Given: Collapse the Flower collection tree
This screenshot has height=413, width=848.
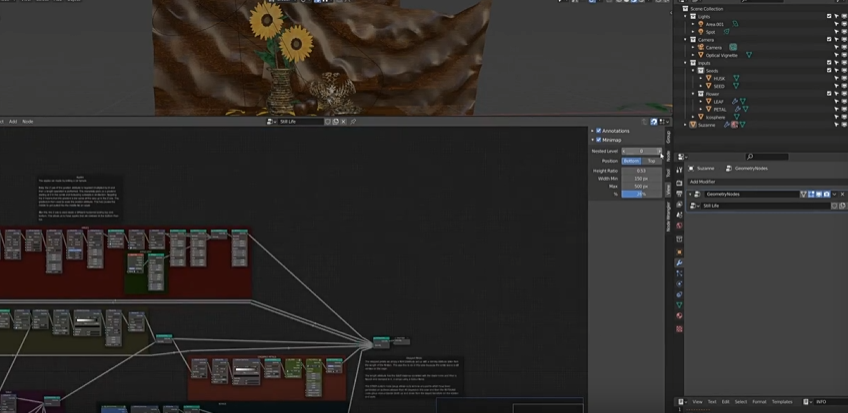Looking at the screenshot, I should click(x=694, y=94).
